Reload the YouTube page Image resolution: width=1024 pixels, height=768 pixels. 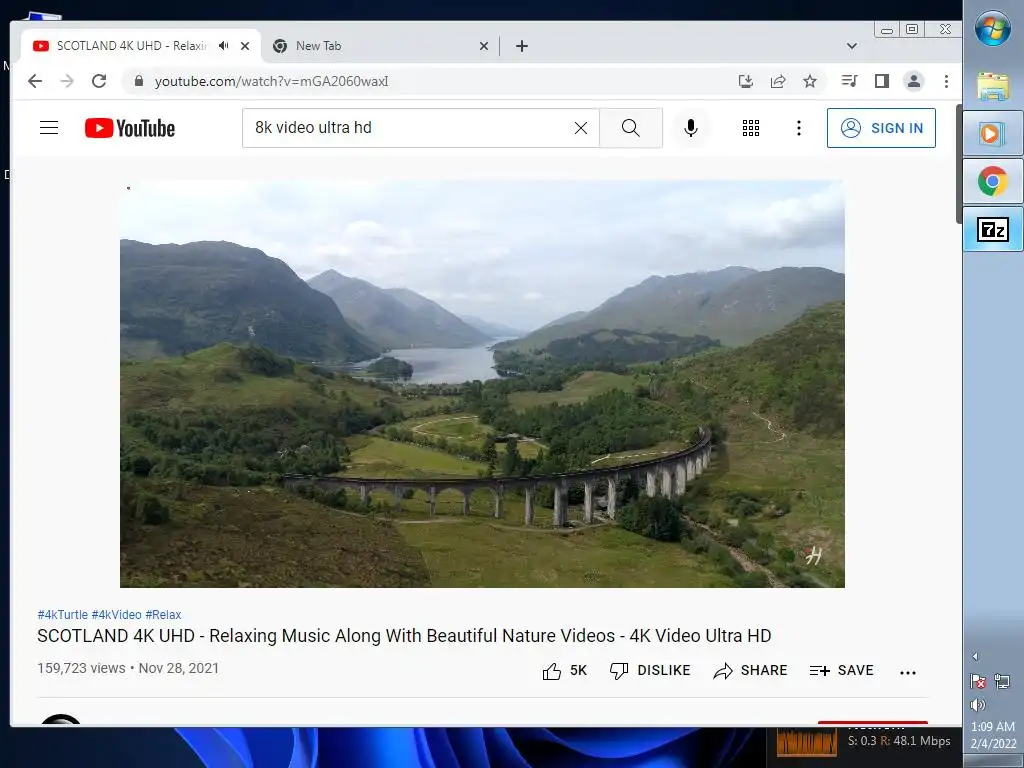tap(99, 81)
